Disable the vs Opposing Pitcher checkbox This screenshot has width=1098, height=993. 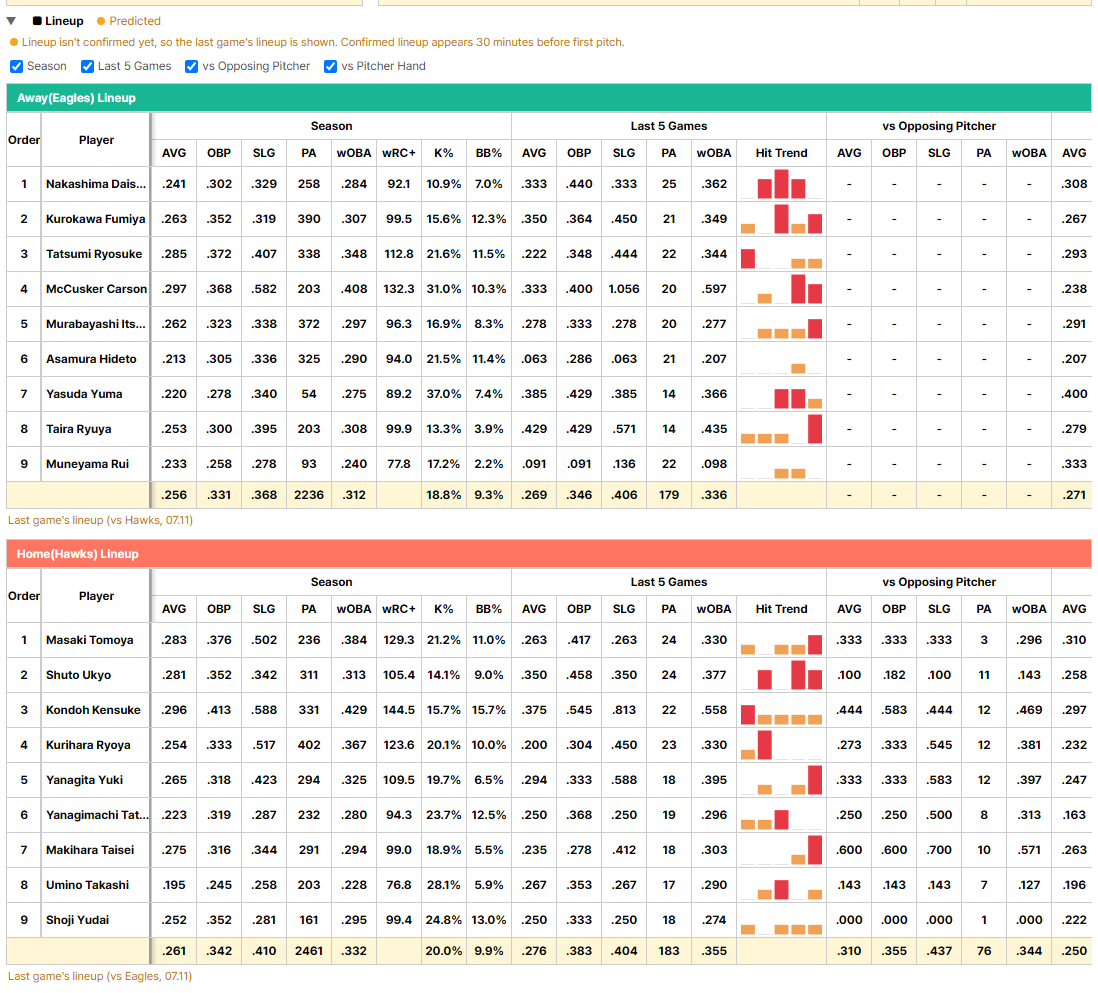(191, 67)
